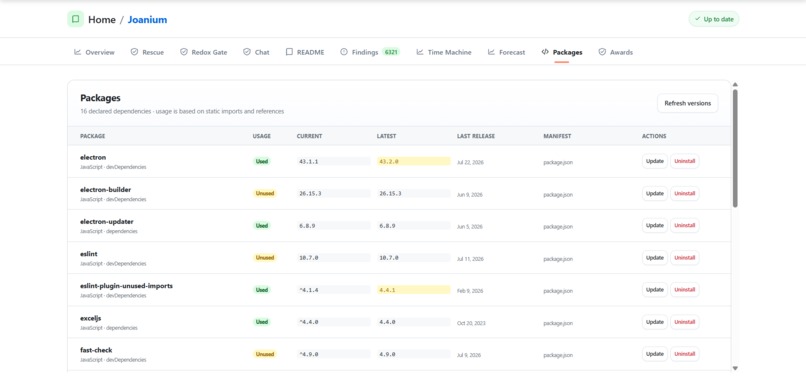Click the electron-builder package name

pos(105,190)
